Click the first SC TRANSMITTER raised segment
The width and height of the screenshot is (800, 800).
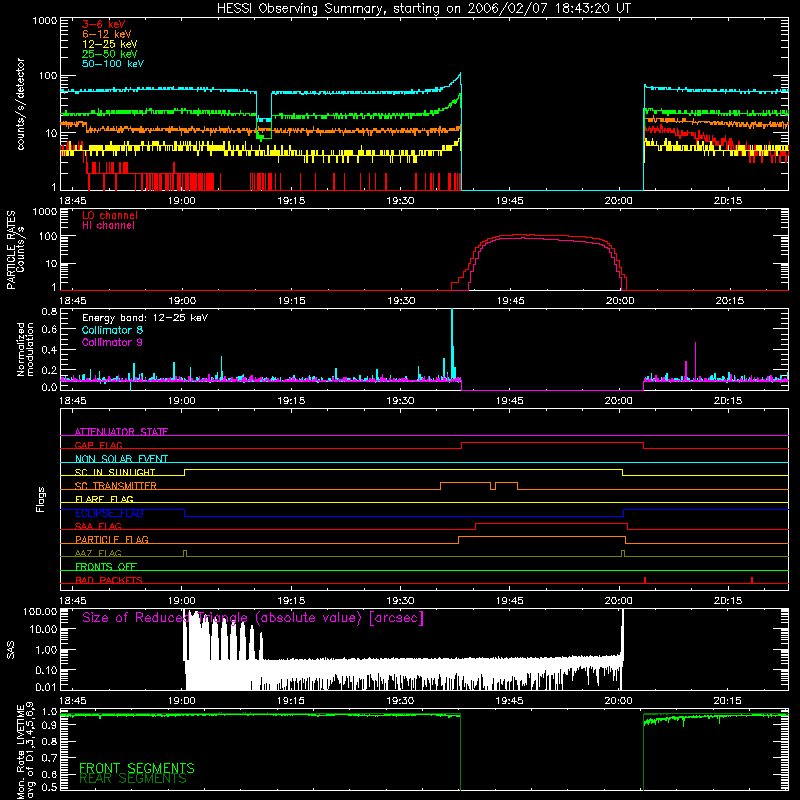pyautogui.click(x=465, y=483)
